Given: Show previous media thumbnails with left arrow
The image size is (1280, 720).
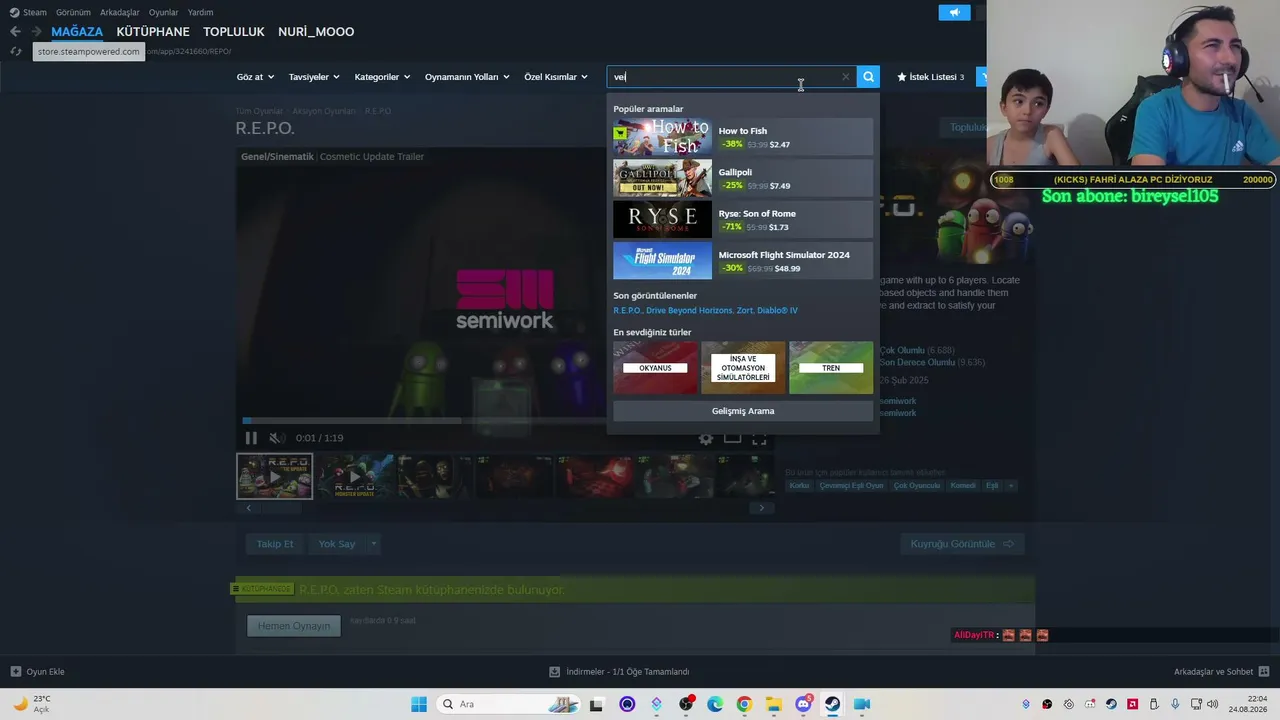Looking at the screenshot, I should click(249, 508).
